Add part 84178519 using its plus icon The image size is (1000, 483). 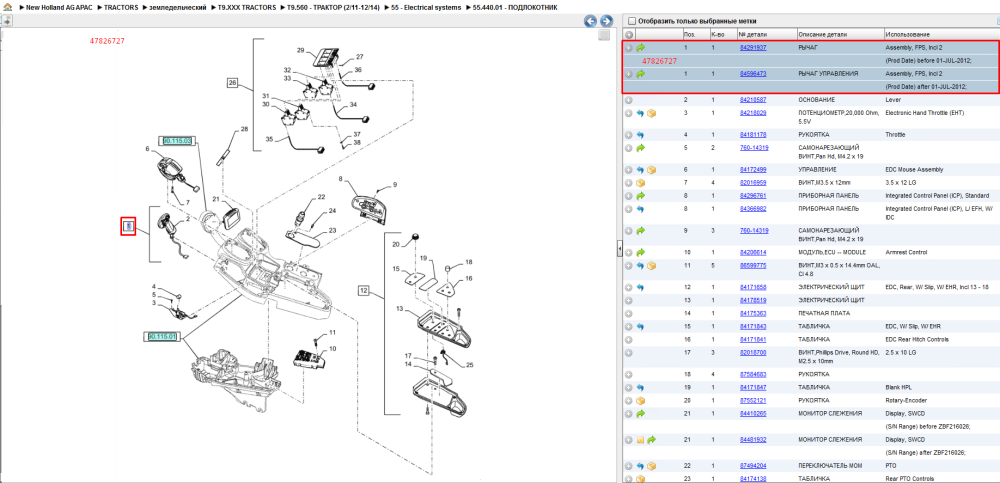point(629,301)
